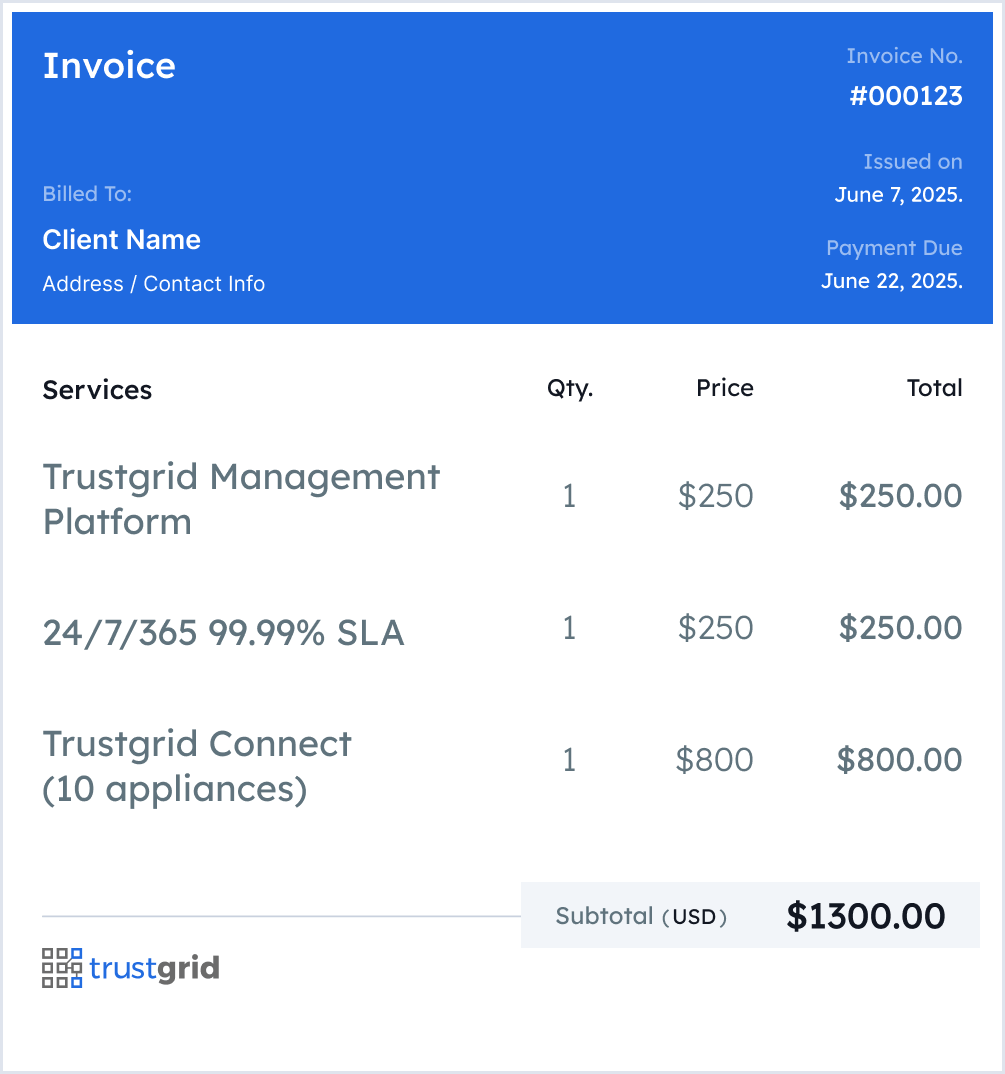Select the Client Name text
Screen dimensions: 1005x1074
click(122, 240)
